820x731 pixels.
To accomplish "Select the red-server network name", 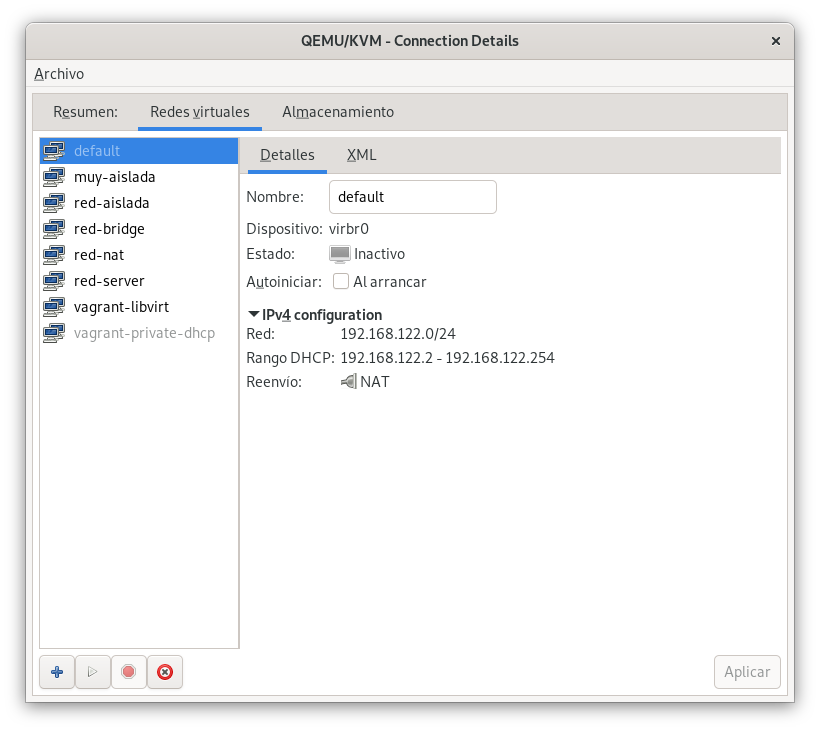I will (x=109, y=281).
